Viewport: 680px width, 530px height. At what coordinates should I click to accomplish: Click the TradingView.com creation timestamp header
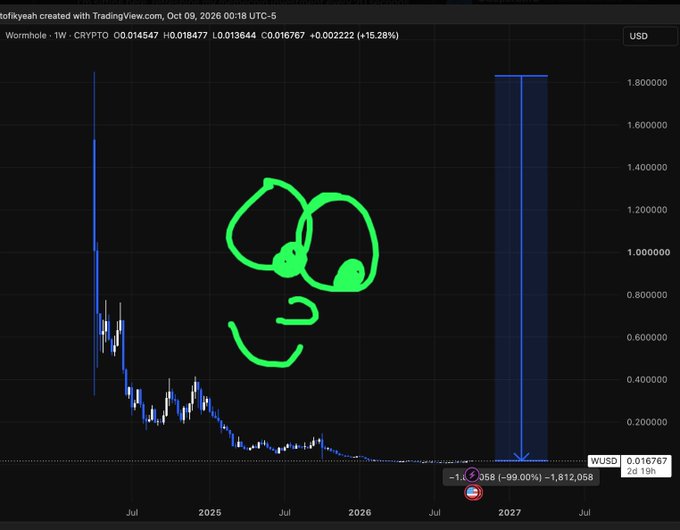tap(138, 16)
